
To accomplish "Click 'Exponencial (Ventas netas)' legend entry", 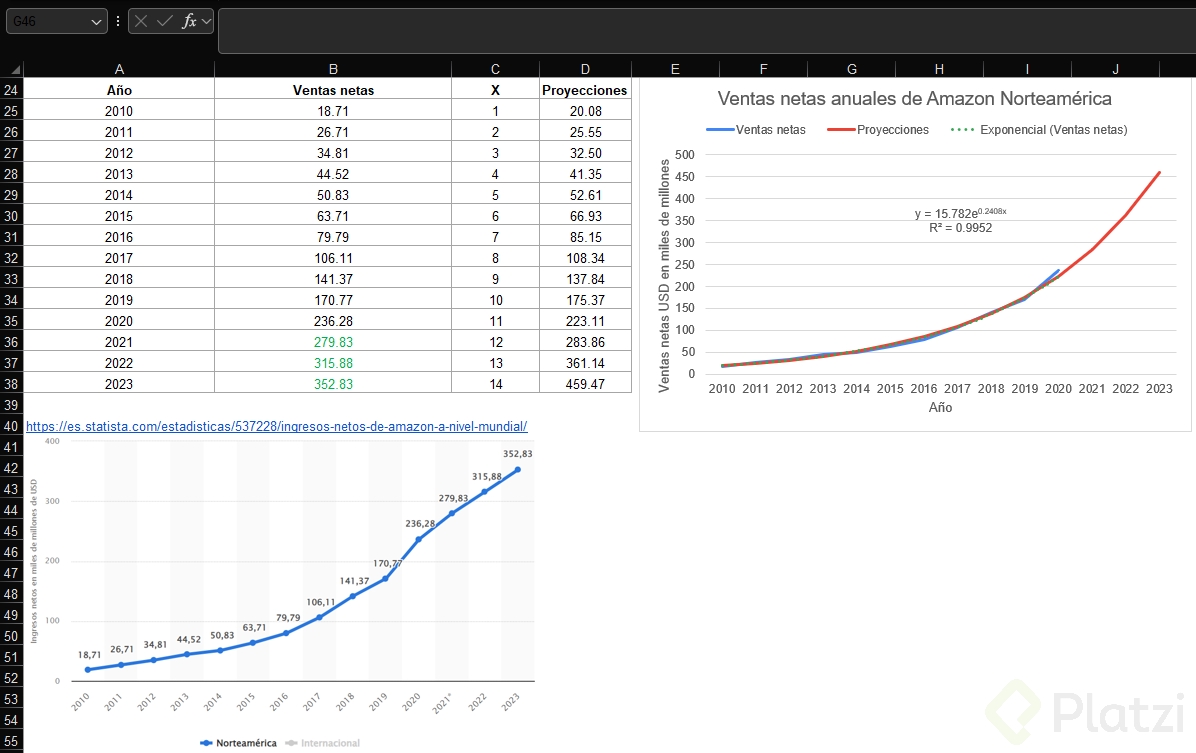I will coord(1039,130).
